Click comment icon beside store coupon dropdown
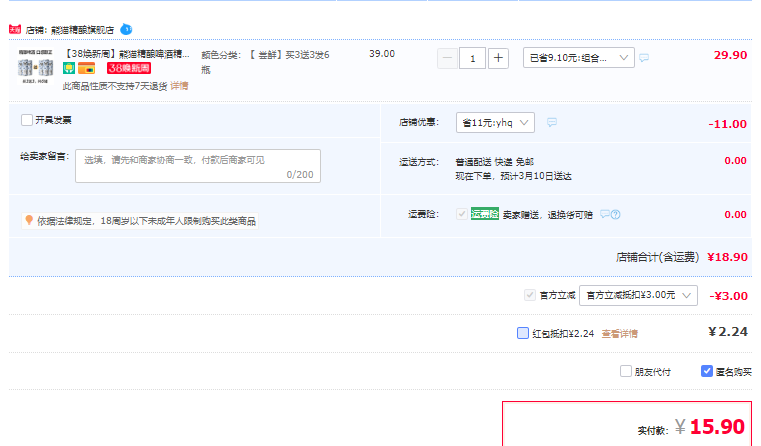This screenshot has width=761, height=446. tap(552, 122)
